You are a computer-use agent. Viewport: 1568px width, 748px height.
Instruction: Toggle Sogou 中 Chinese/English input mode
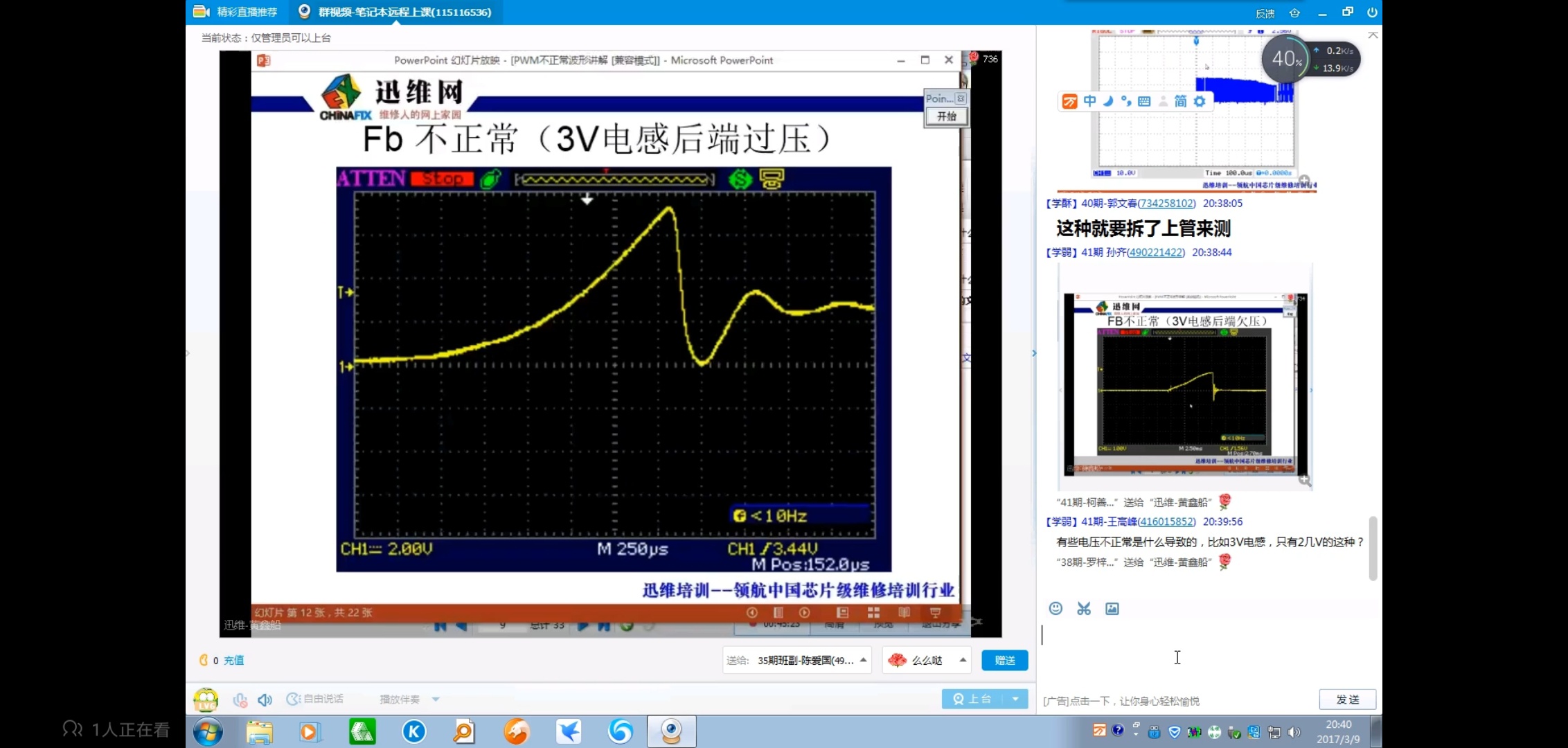click(1089, 101)
